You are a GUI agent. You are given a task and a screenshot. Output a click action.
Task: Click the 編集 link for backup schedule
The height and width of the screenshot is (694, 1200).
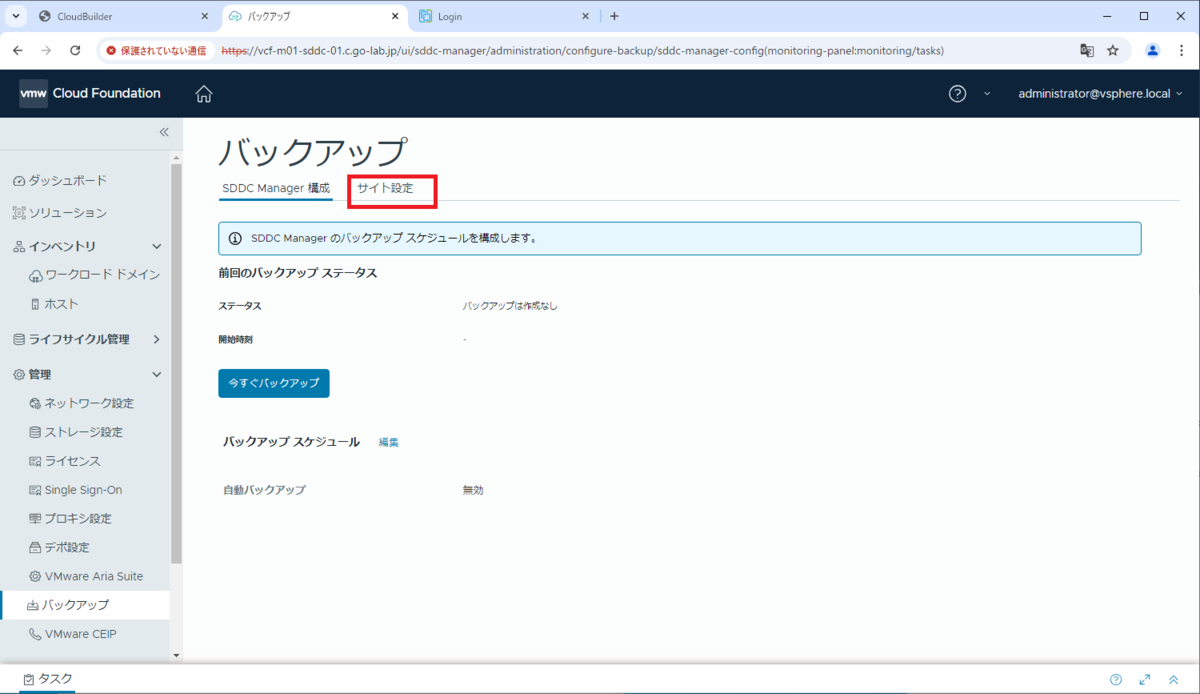coord(389,442)
